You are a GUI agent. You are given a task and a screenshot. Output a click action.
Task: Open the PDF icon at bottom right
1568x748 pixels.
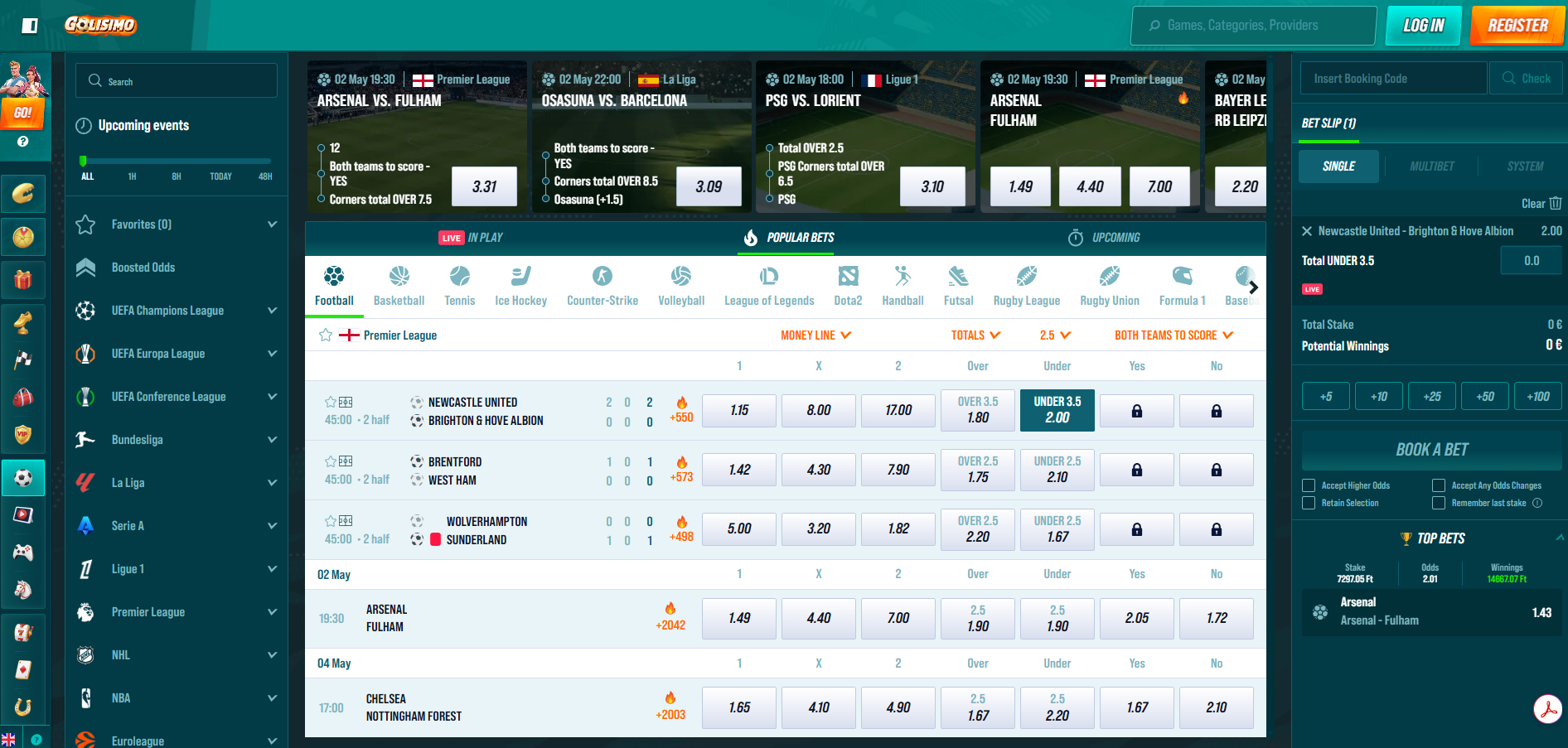click(x=1547, y=709)
